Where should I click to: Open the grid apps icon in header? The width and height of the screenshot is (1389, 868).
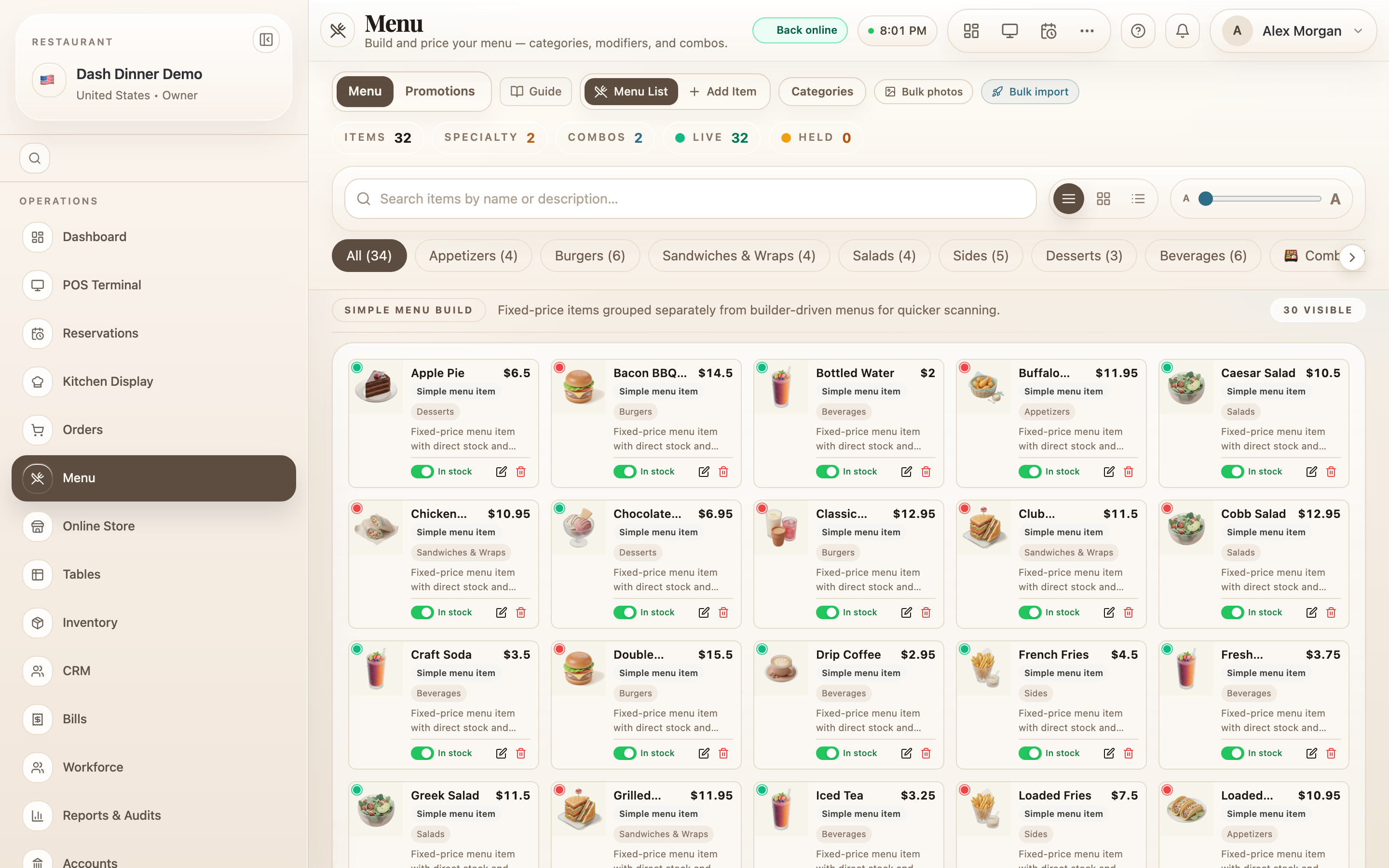pos(971,31)
